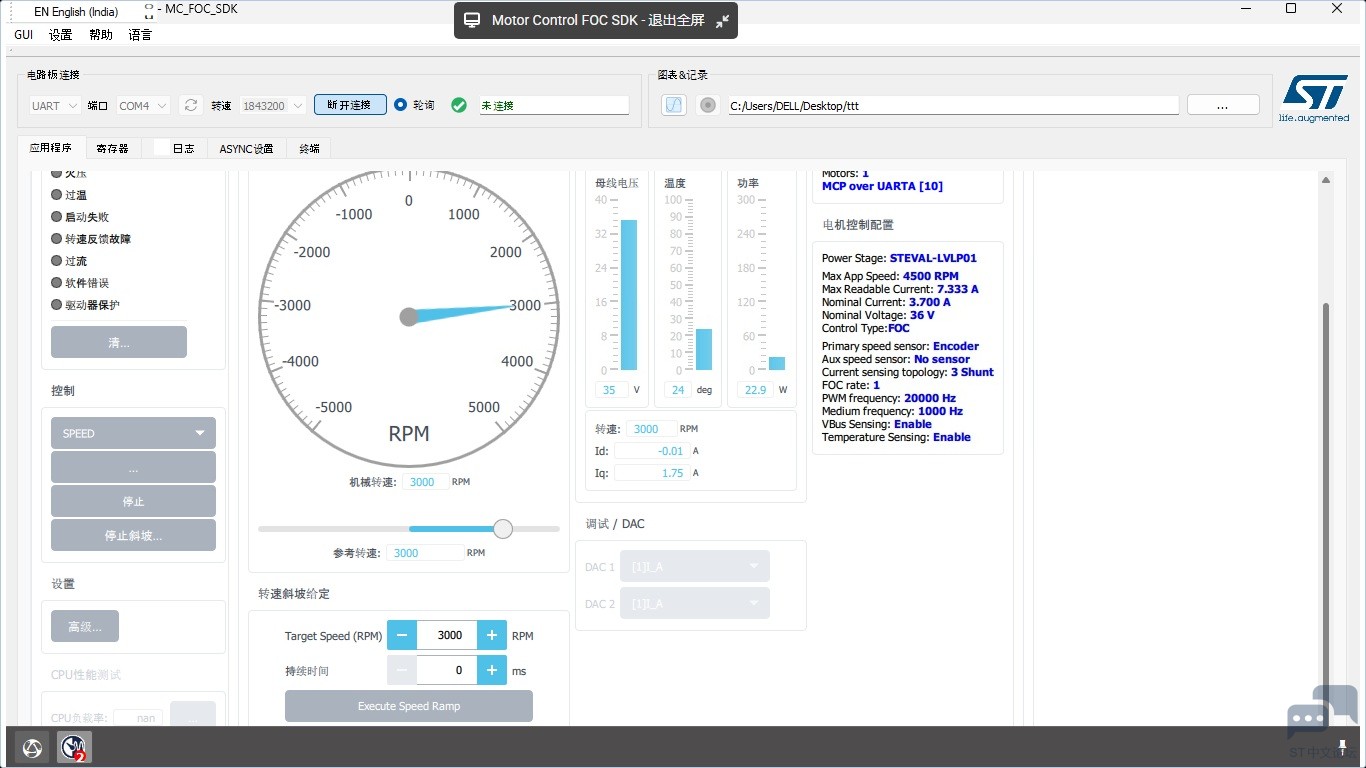Click the reference speed slider handle
The height and width of the screenshot is (768, 1366).
pos(503,529)
